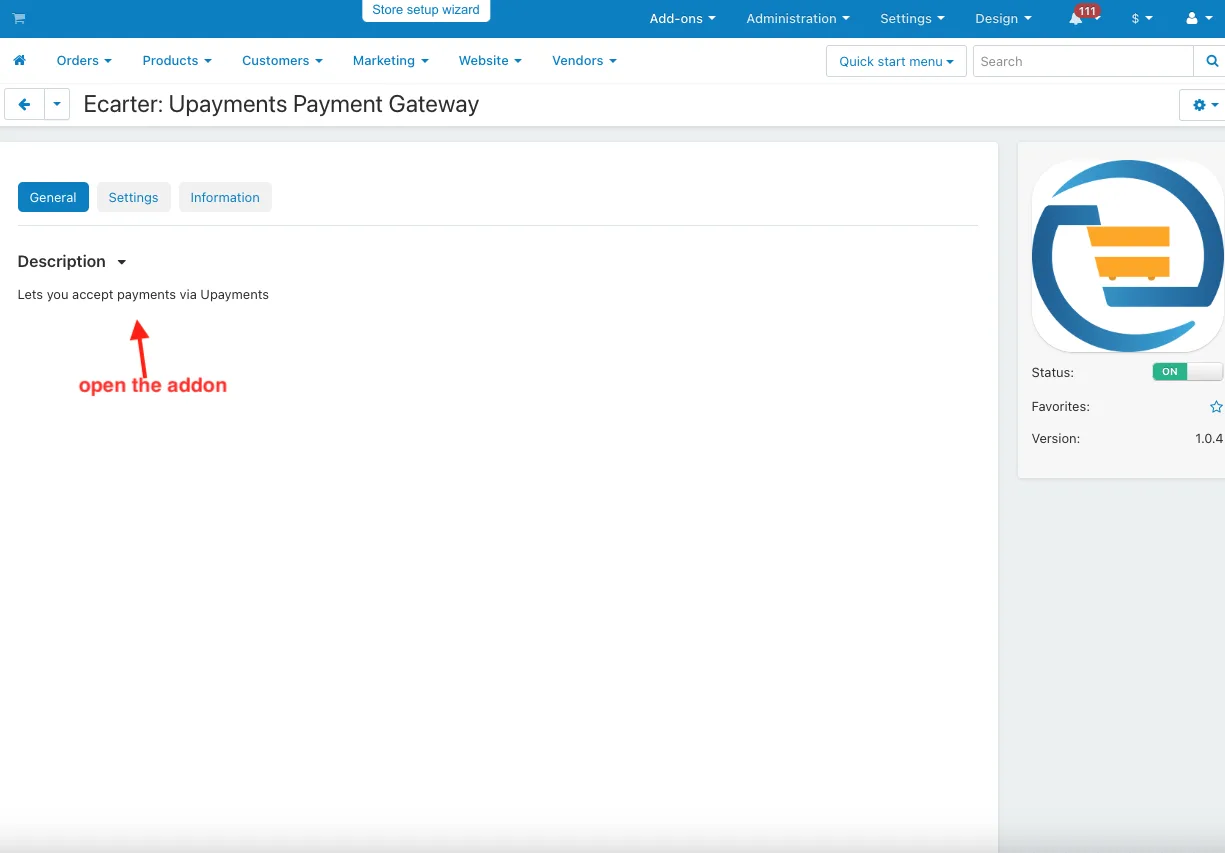Switch to the Information tab
1225x853 pixels.
tap(225, 197)
